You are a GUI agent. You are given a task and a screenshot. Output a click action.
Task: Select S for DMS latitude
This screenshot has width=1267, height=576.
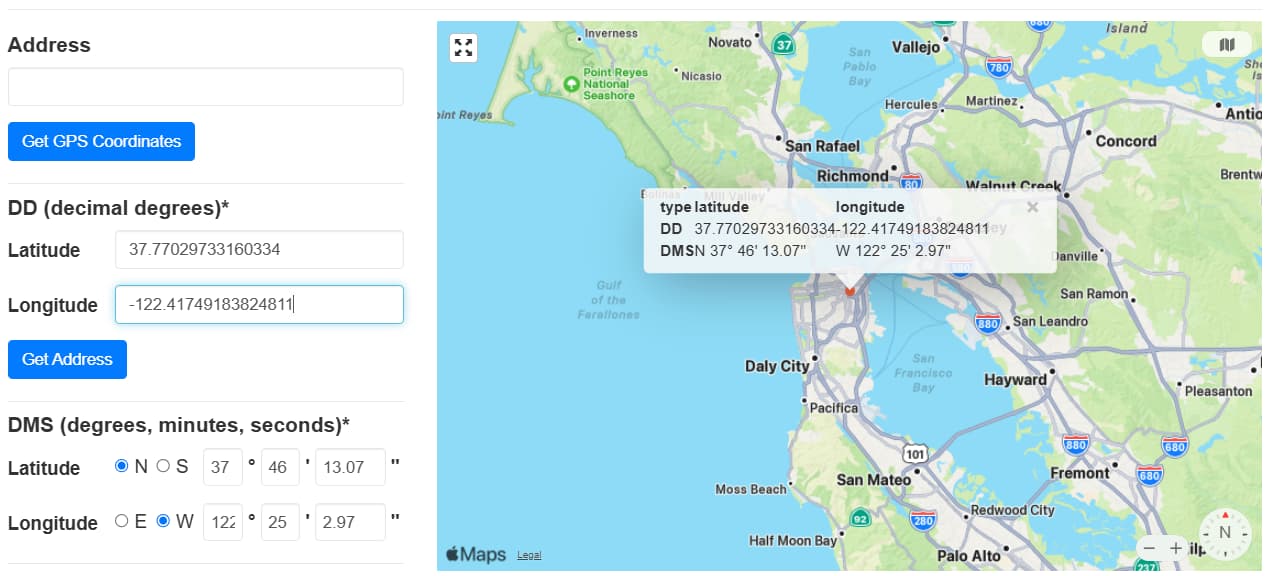click(163, 466)
